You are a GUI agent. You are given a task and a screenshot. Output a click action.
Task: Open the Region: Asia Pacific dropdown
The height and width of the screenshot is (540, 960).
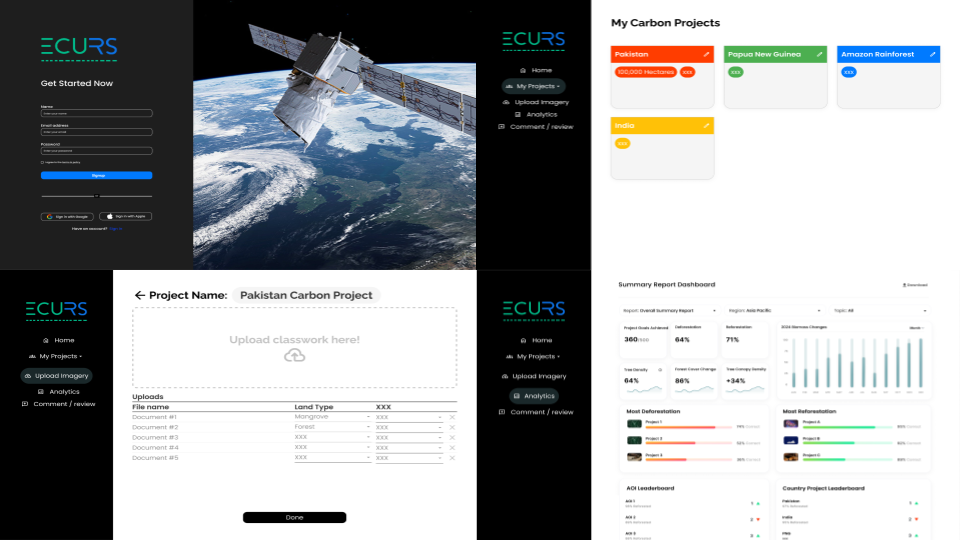tap(774, 310)
